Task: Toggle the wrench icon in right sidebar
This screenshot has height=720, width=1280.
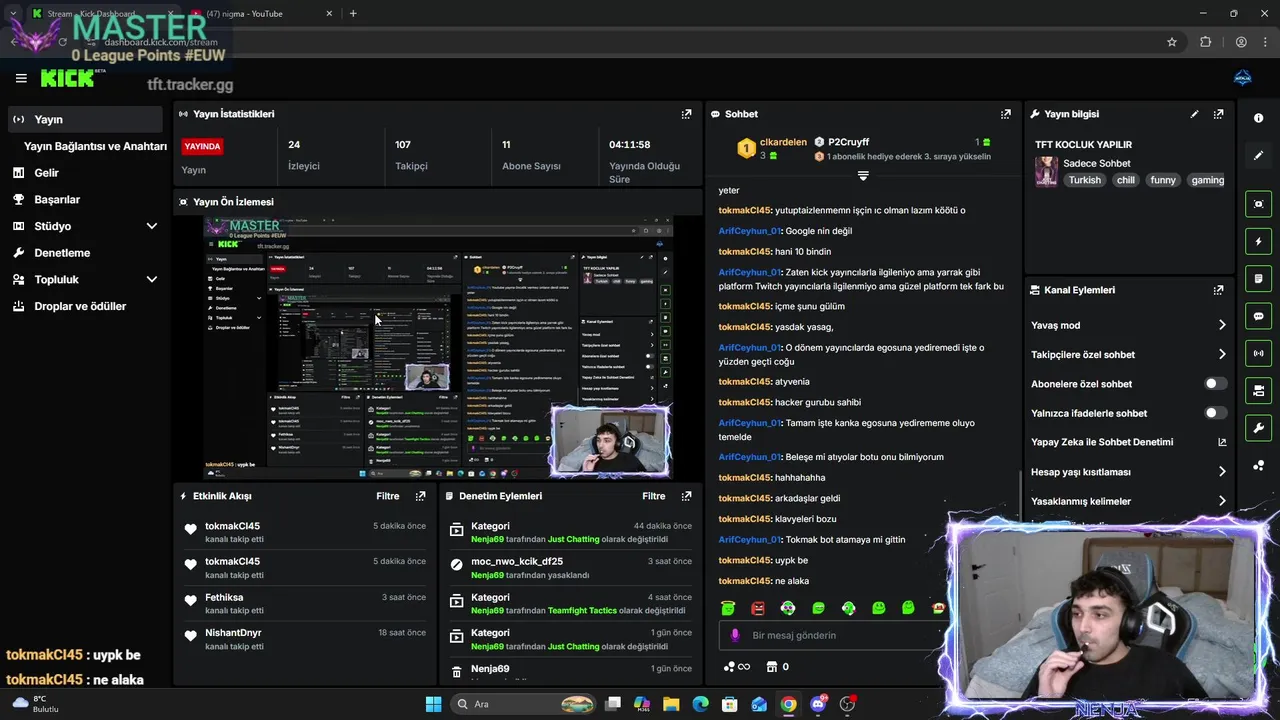Action: (x=1258, y=428)
